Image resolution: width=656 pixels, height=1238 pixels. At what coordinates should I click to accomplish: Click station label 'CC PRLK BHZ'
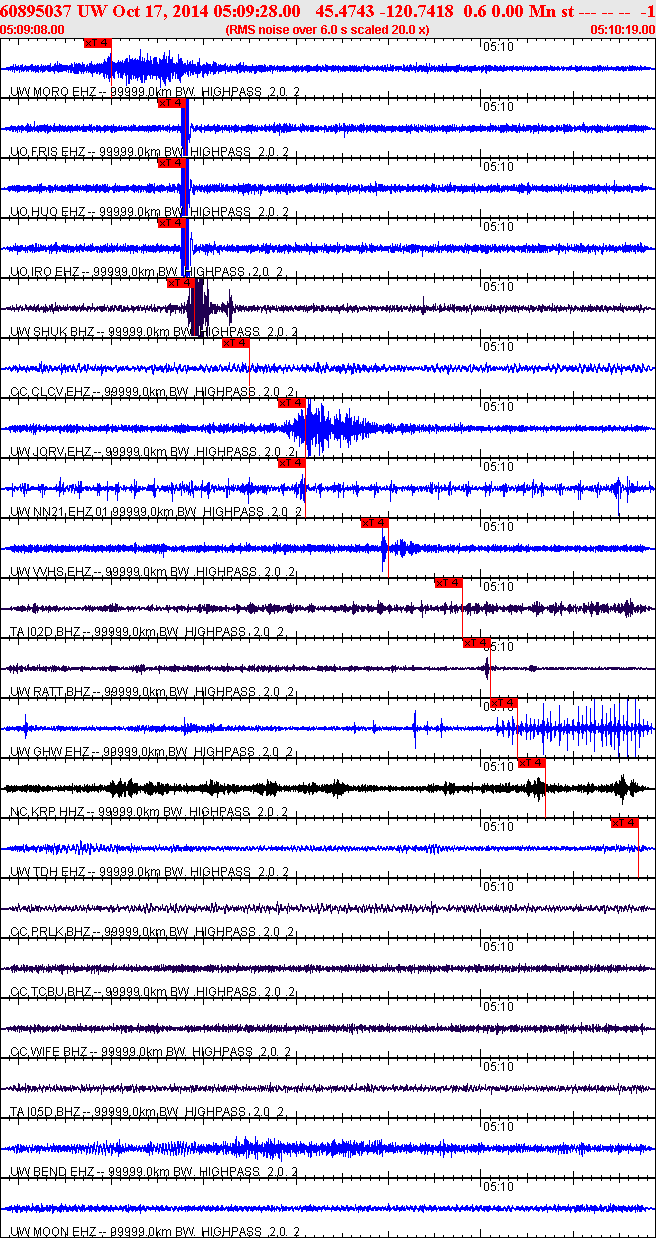click(x=49, y=931)
